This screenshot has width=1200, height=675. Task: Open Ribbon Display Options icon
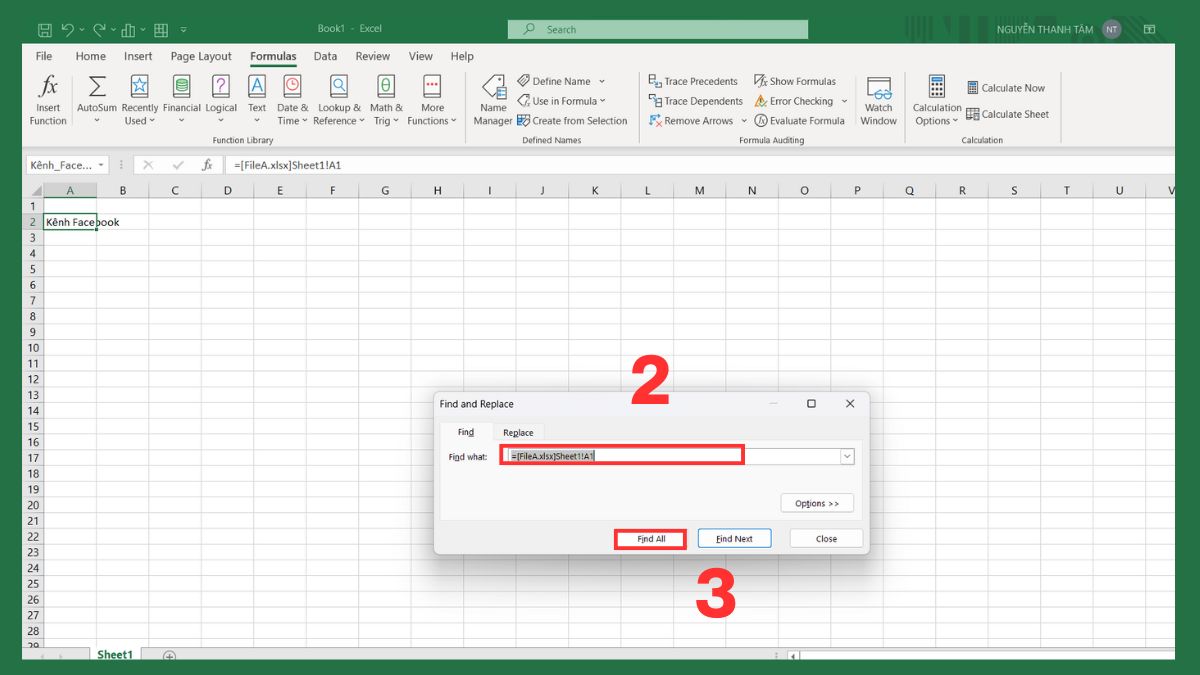click(1149, 30)
